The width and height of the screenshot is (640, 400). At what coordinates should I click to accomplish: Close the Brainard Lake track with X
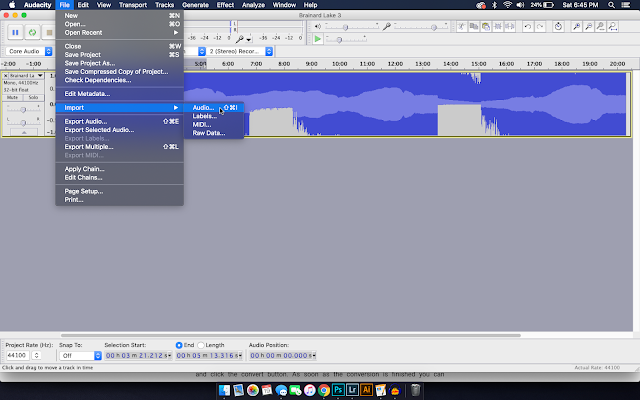(x=6, y=76)
